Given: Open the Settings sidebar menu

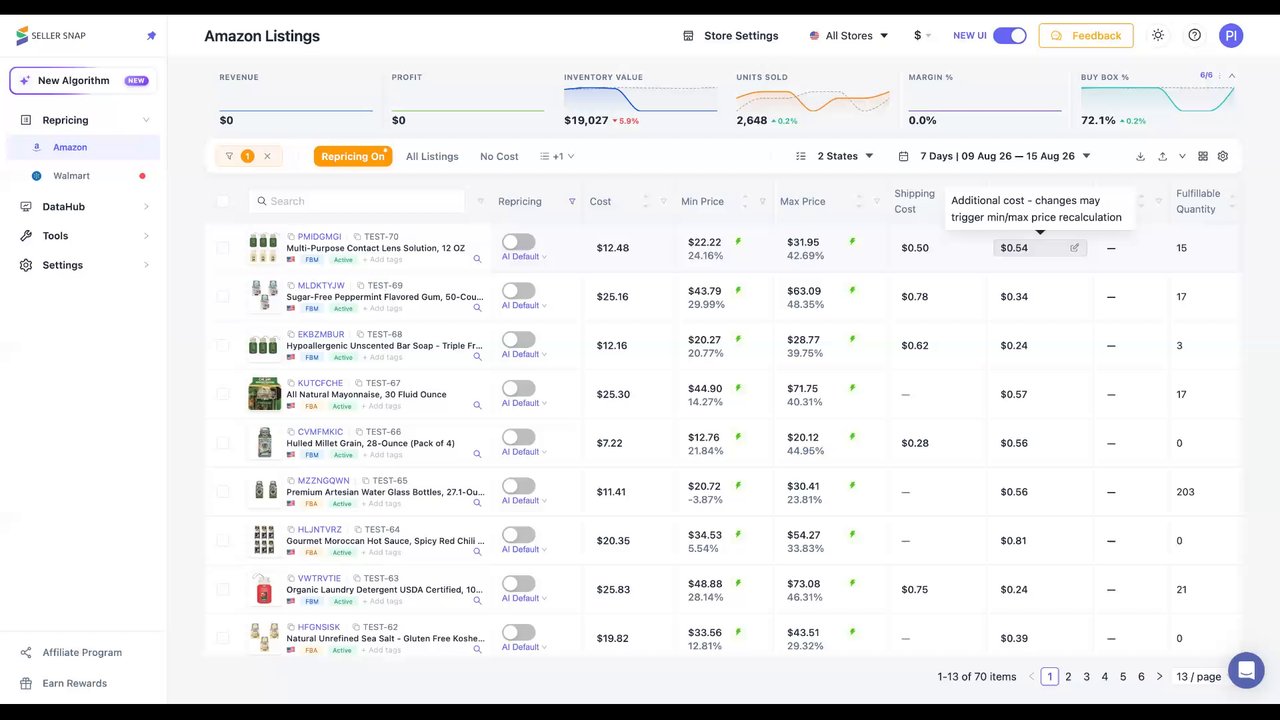Looking at the screenshot, I should (x=82, y=265).
